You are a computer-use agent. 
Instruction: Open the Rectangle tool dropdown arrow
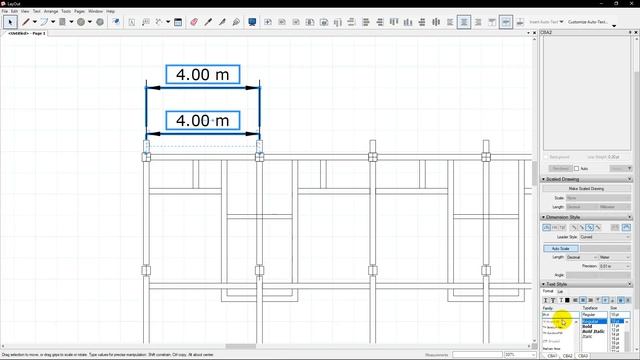[71, 22]
